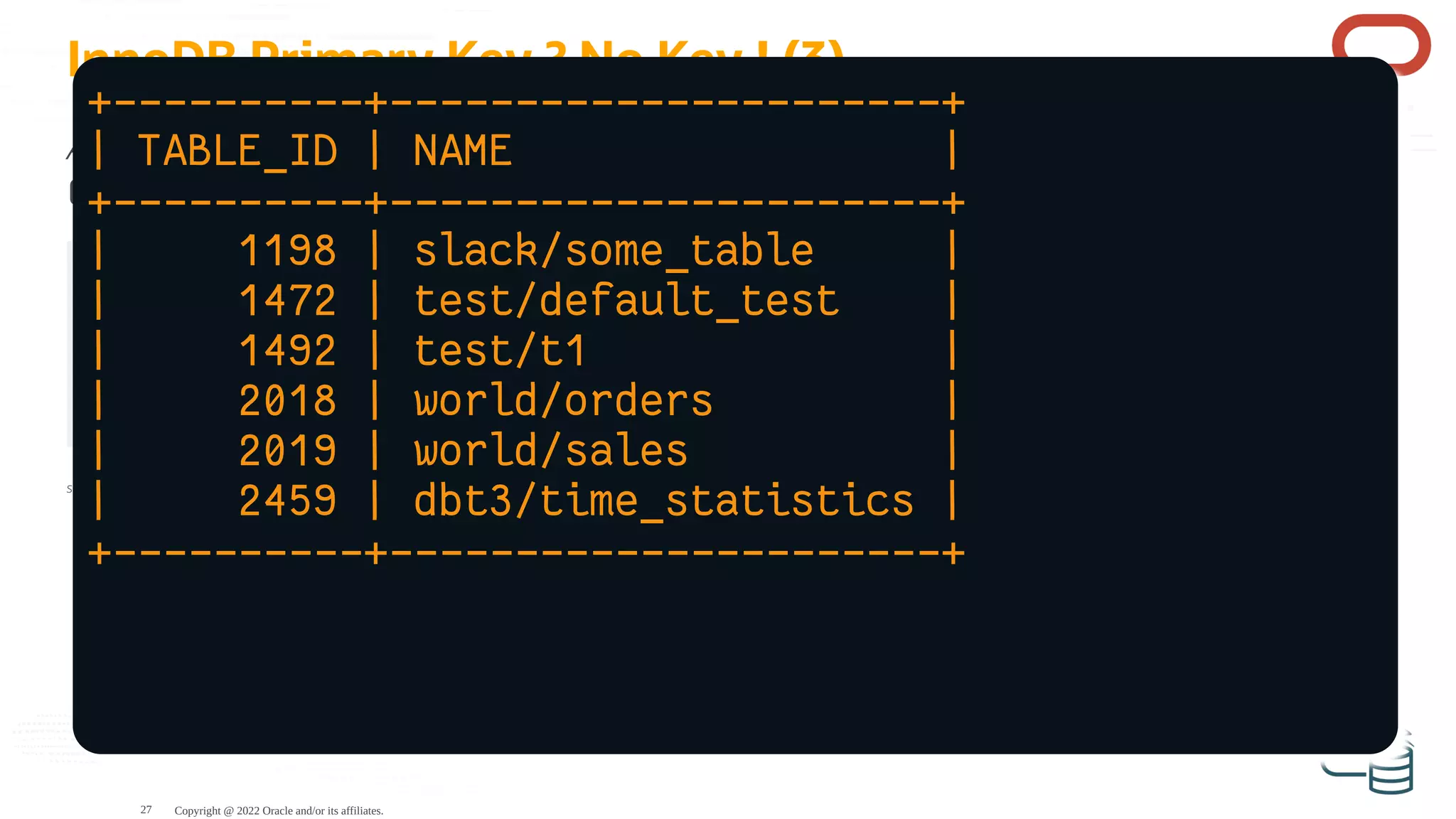Select the slack/some_table entry
The width and height of the screenshot is (1456, 819).
(x=614, y=252)
